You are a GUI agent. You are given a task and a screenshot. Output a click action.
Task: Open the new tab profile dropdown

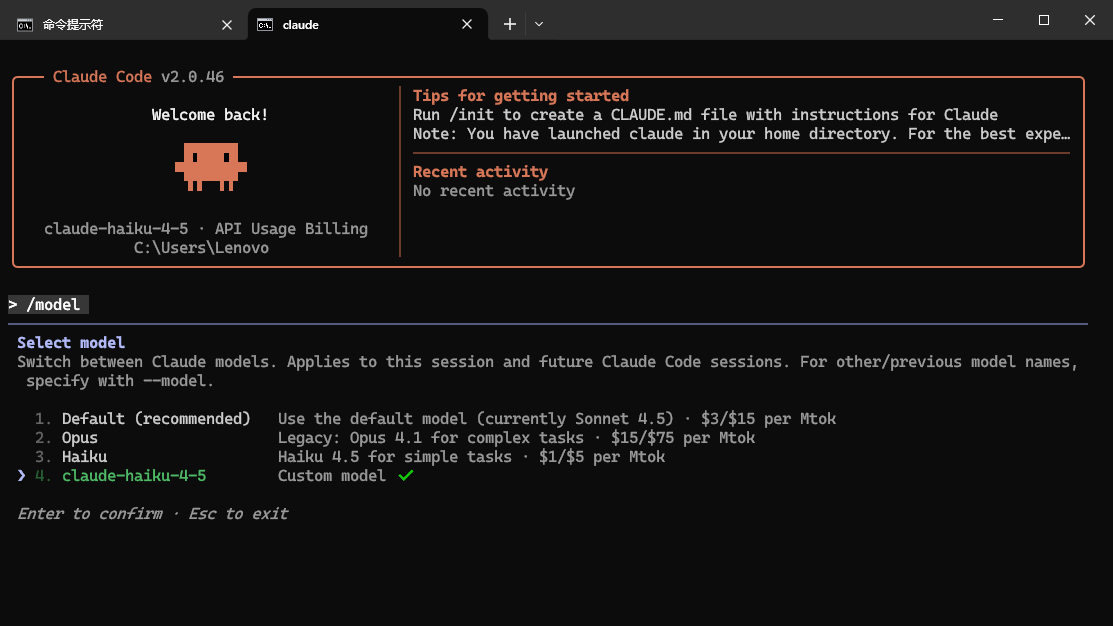[x=539, y=24]
